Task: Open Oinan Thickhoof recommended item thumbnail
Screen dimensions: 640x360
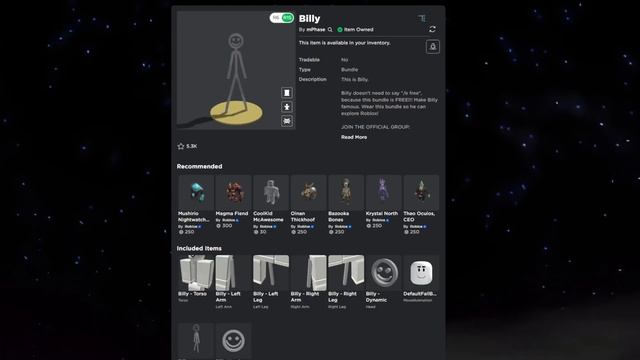Action: (x=309, y=192)
